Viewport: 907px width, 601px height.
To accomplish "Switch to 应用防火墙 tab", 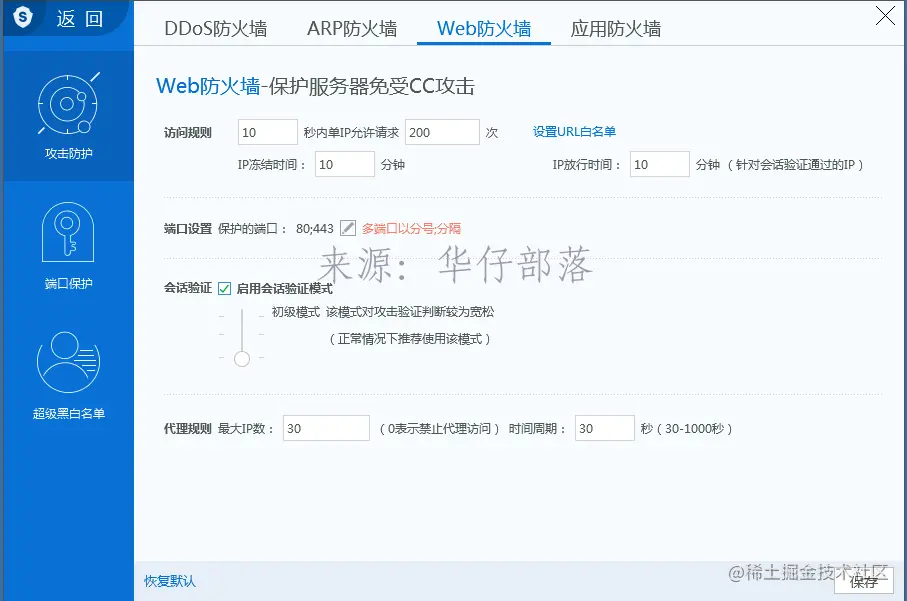I will coord(615,28).
